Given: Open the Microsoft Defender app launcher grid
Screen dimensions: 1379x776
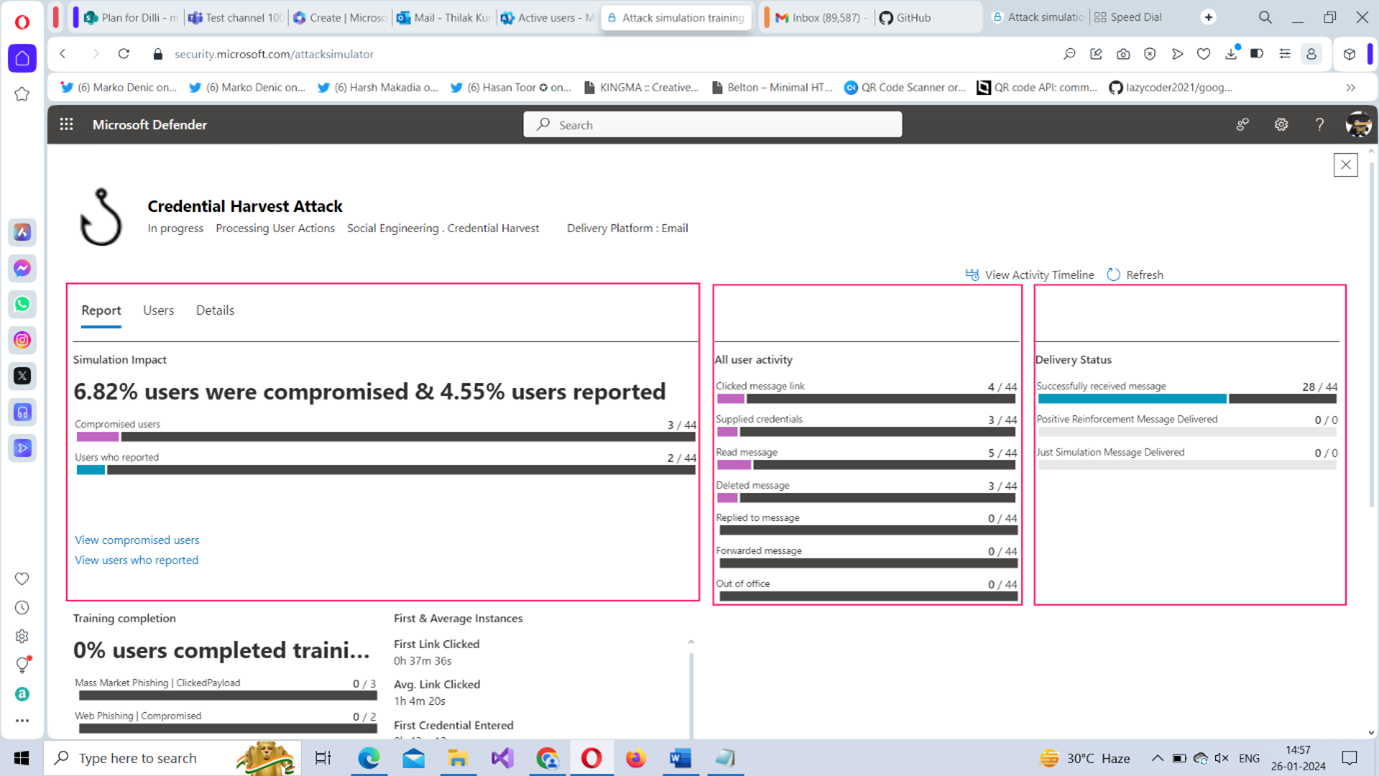Looking at the screenshot, I should click(x=66, y=125).
